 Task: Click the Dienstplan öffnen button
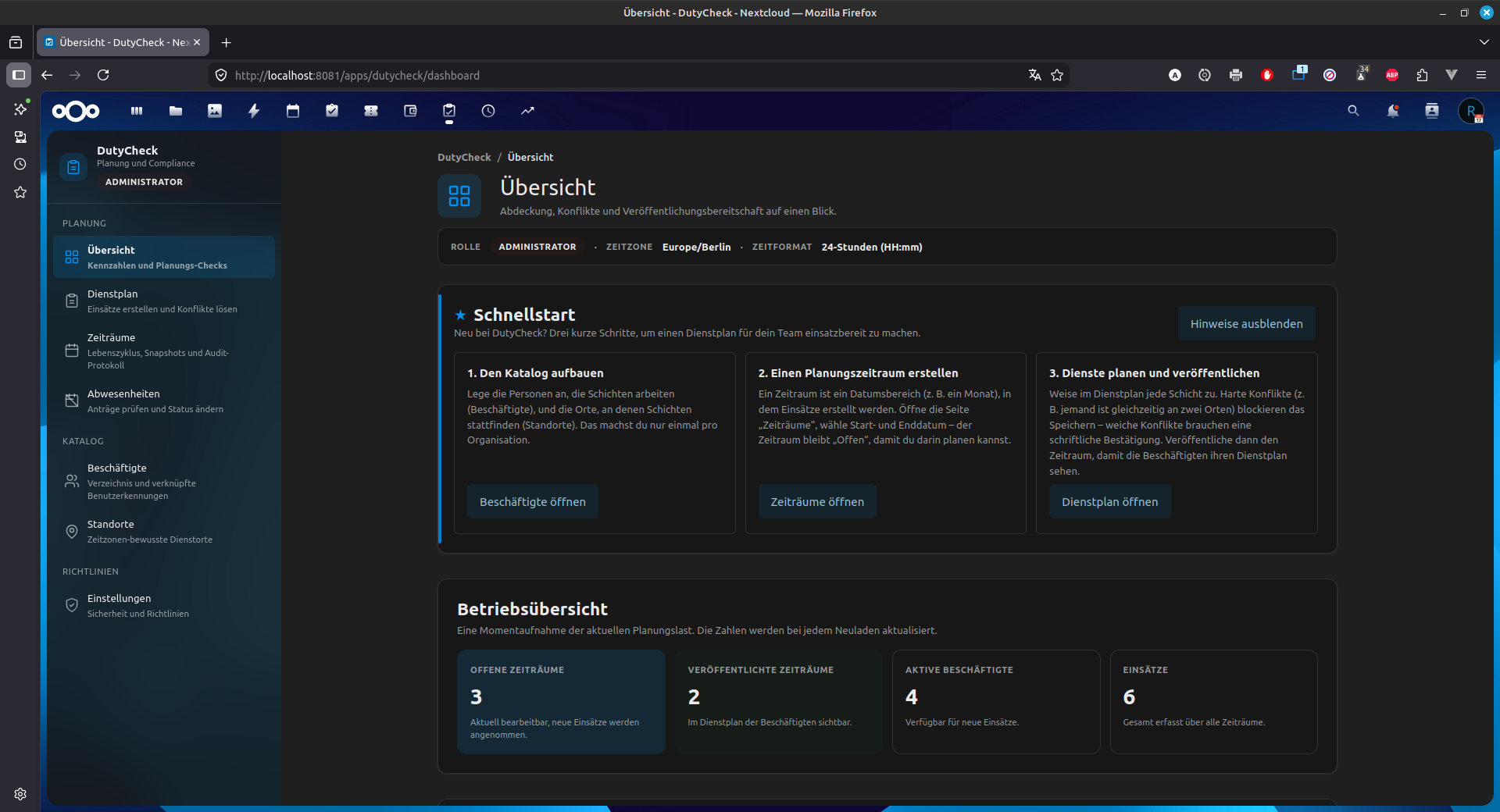tap(1109, 501)
